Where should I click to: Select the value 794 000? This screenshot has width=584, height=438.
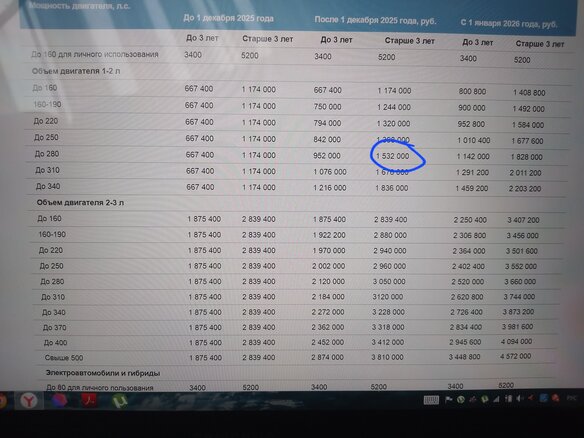click(327, 123)
